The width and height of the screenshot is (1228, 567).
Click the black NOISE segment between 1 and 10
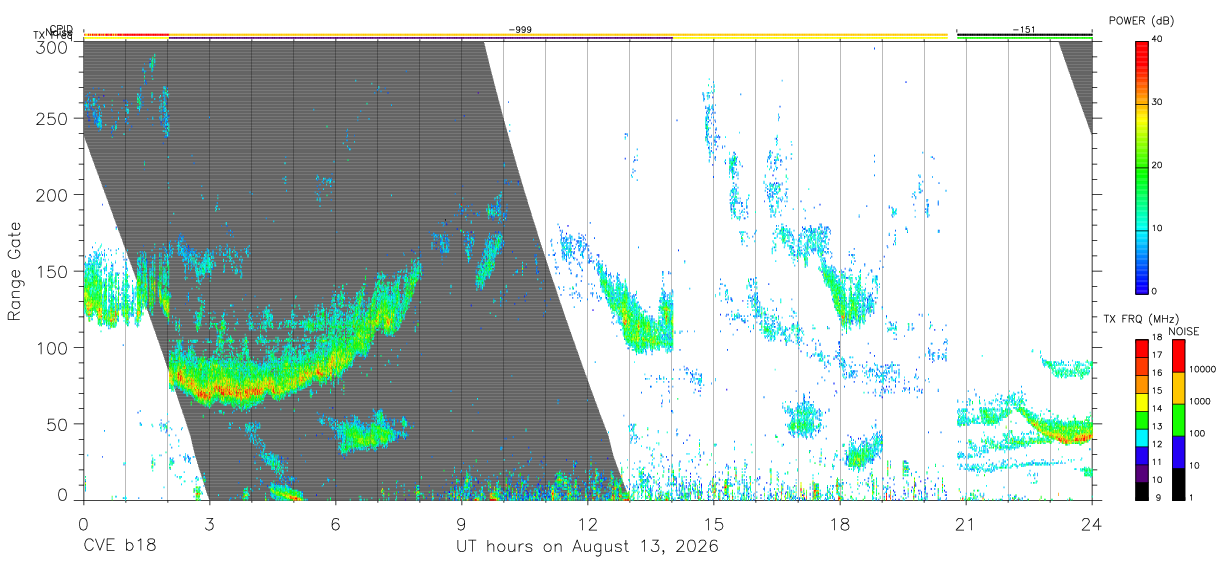[1178, 483]
